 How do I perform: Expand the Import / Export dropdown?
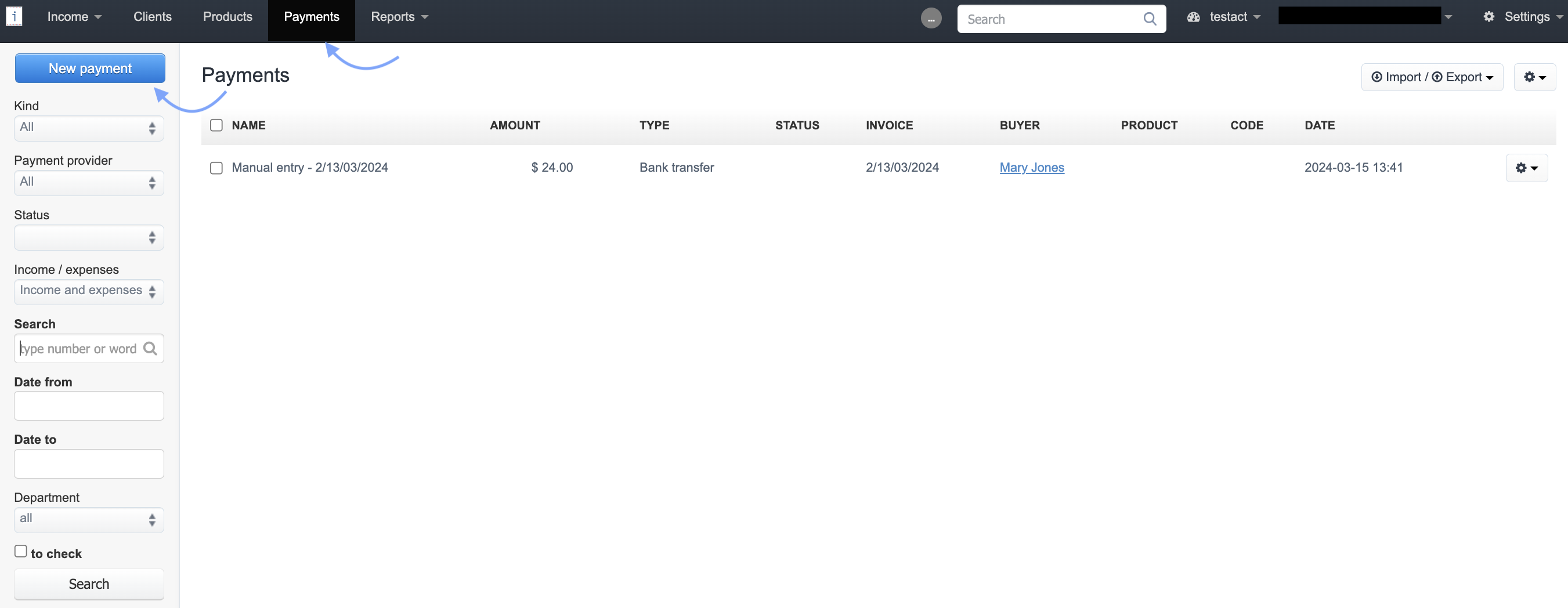tap(1432, 77)
